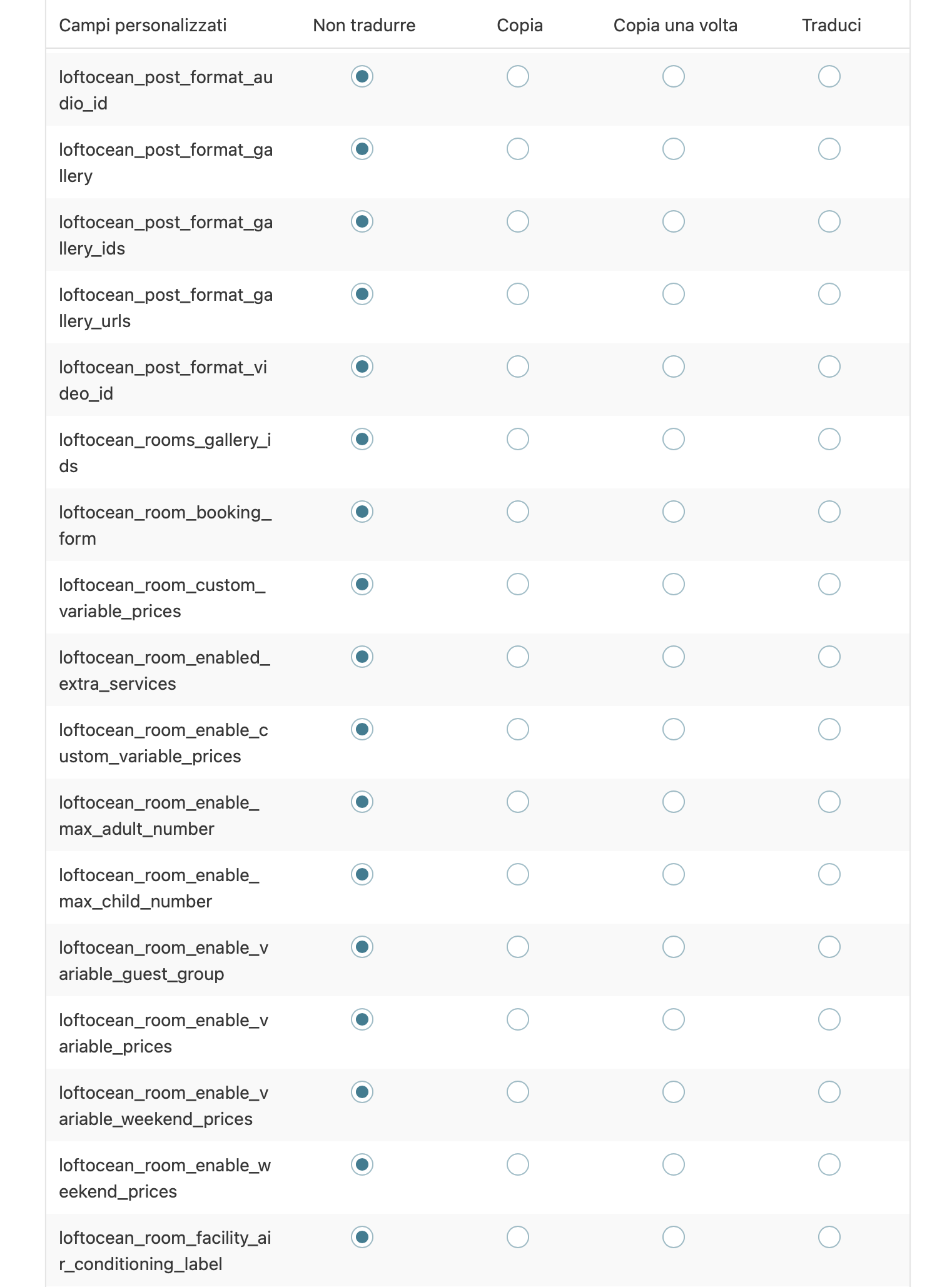Set loftocean_room_enable_max_adult_number to Traduci
The height and width of the screenshot is (1287, 952).
click(x=829, y=802)
